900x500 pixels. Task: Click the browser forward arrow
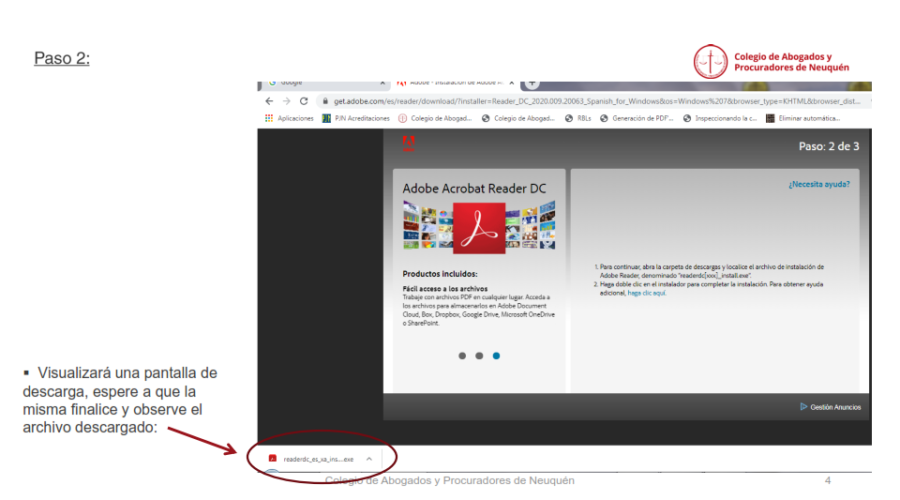click(286, 101)
